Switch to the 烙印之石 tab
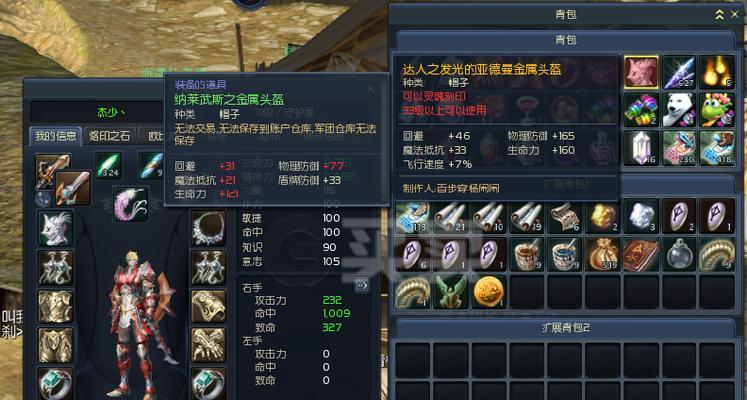The width and height of the screenshot is (747, 400). click(x=109, y=136)
